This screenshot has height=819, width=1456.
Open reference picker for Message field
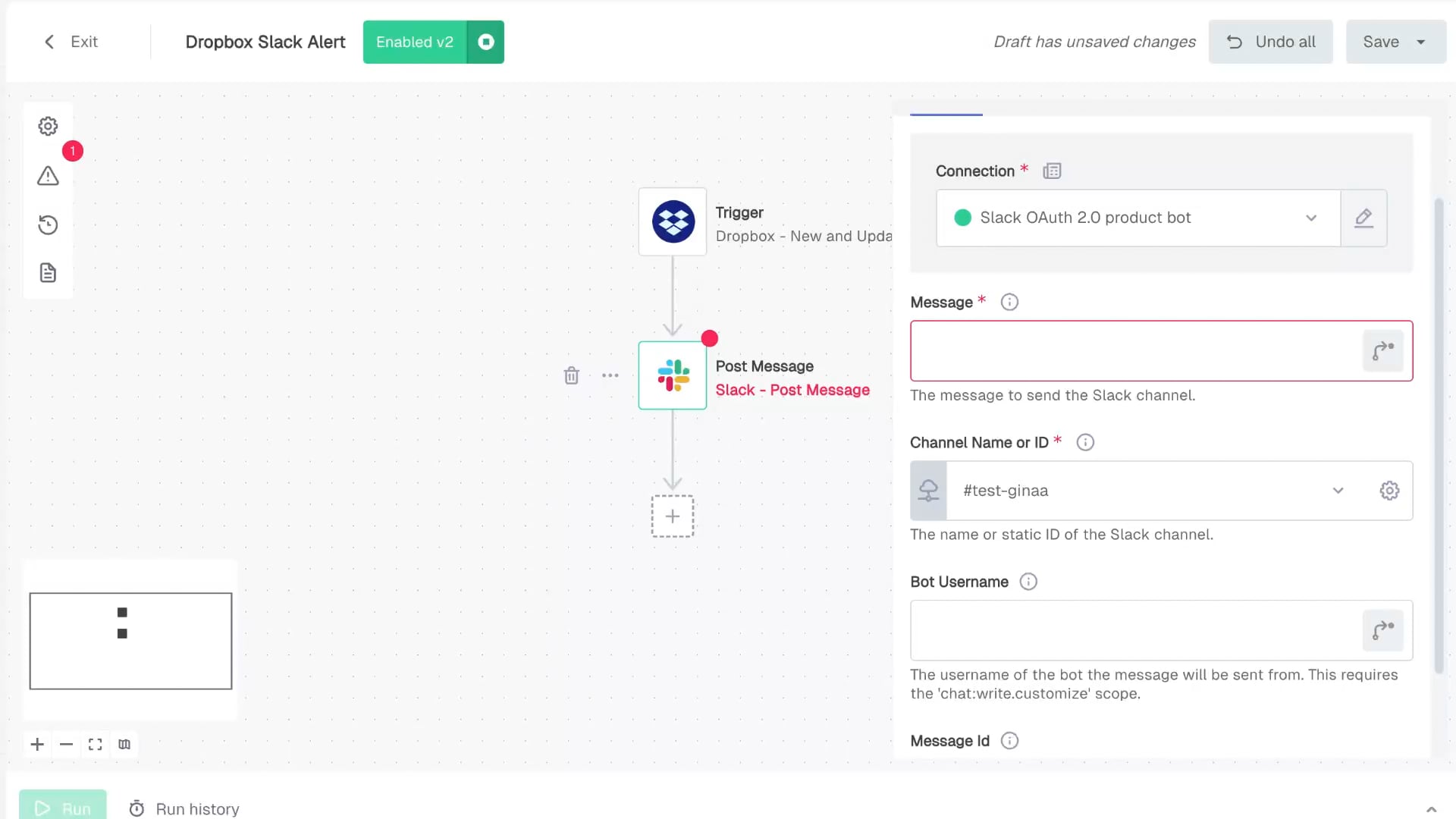[1383, 351]
